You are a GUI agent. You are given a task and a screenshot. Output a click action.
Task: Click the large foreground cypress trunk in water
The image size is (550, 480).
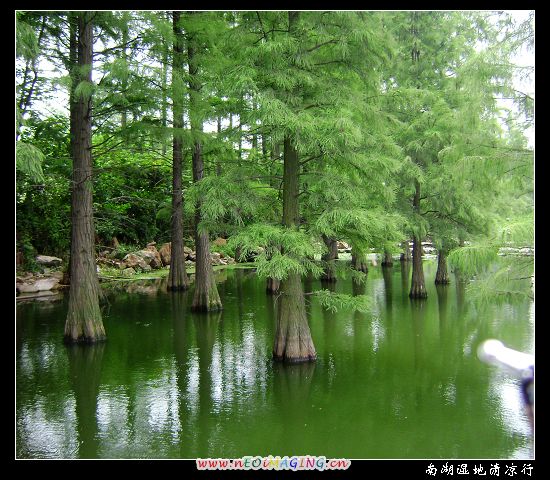(294, 318)
